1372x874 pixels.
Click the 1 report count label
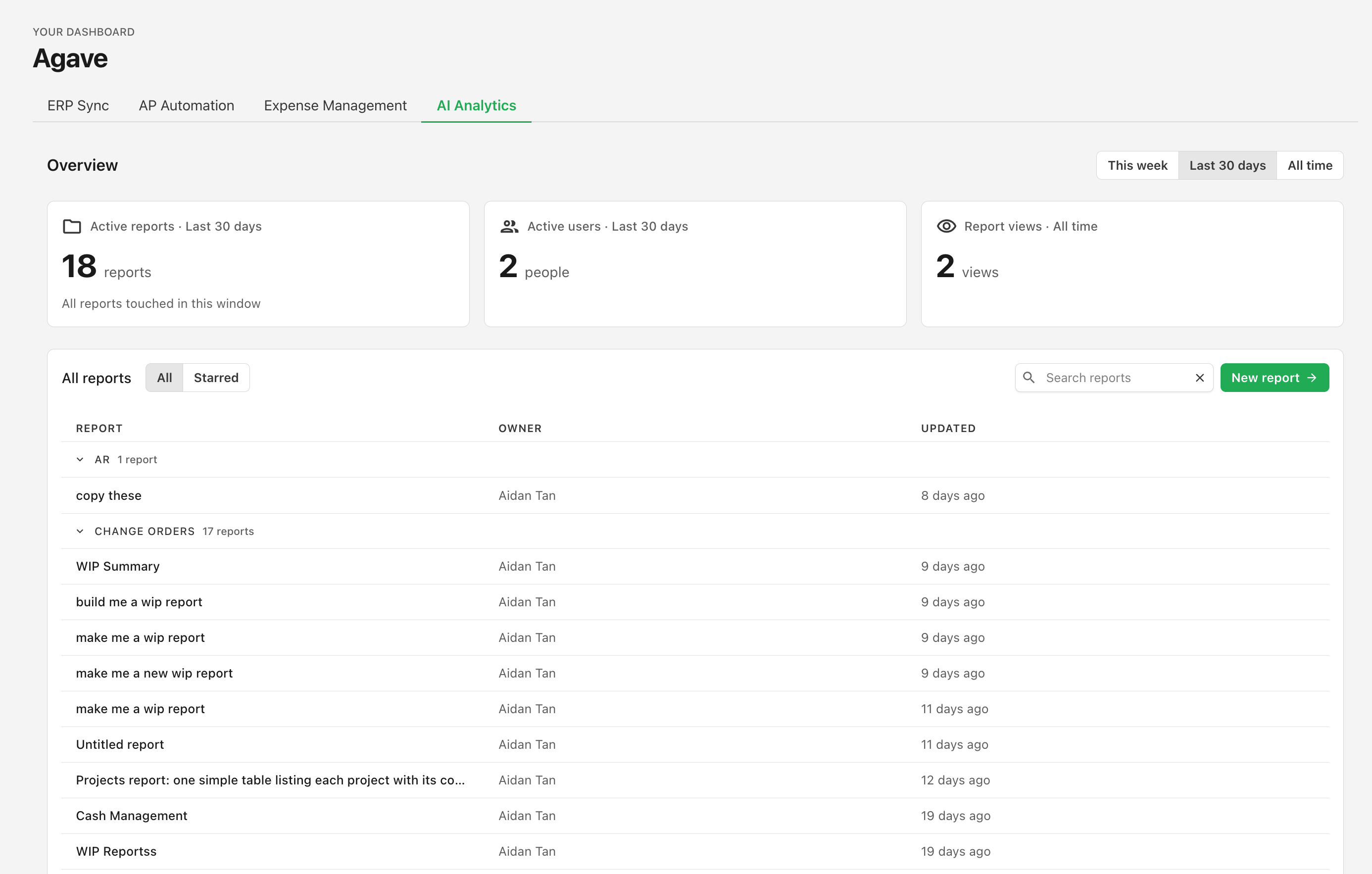pyautogui.click(x=137, y=459)
